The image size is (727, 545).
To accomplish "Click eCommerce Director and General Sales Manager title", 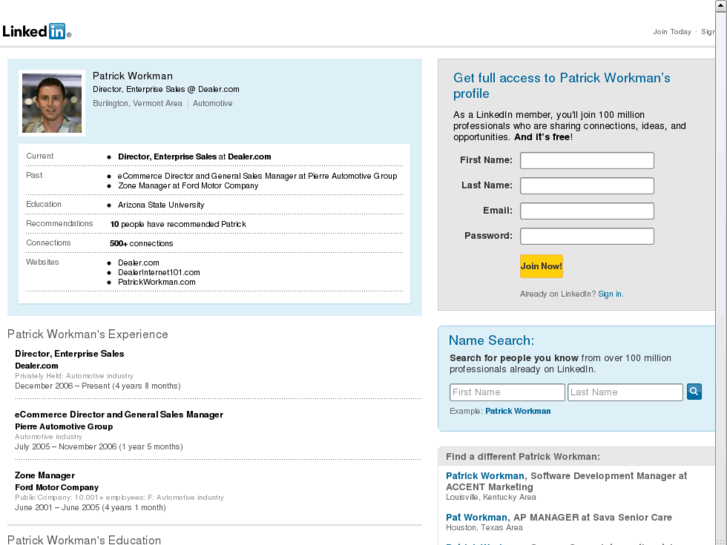I will click(119, 415).
